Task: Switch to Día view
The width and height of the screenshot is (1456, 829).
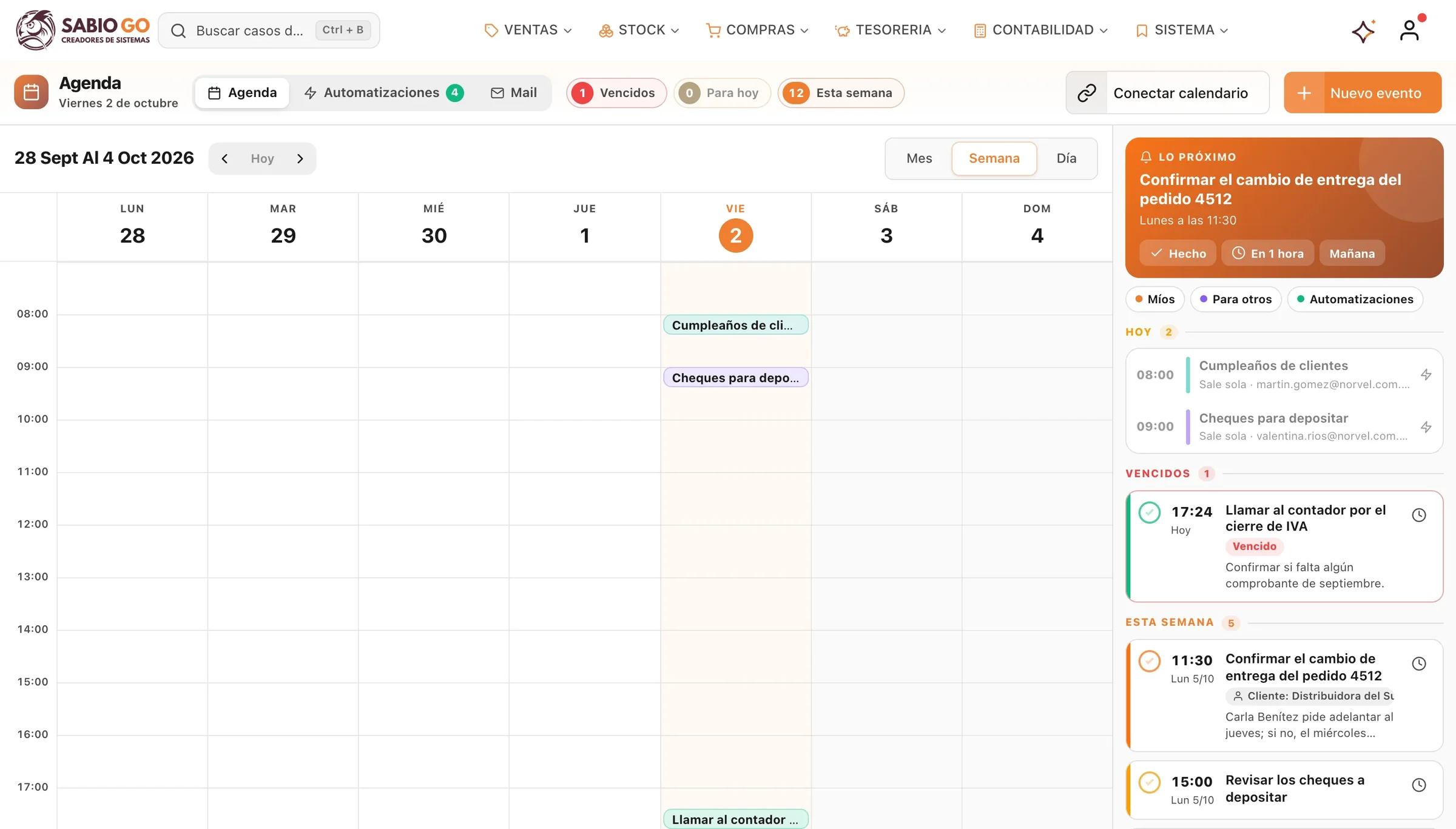Action: point(1066,158)
